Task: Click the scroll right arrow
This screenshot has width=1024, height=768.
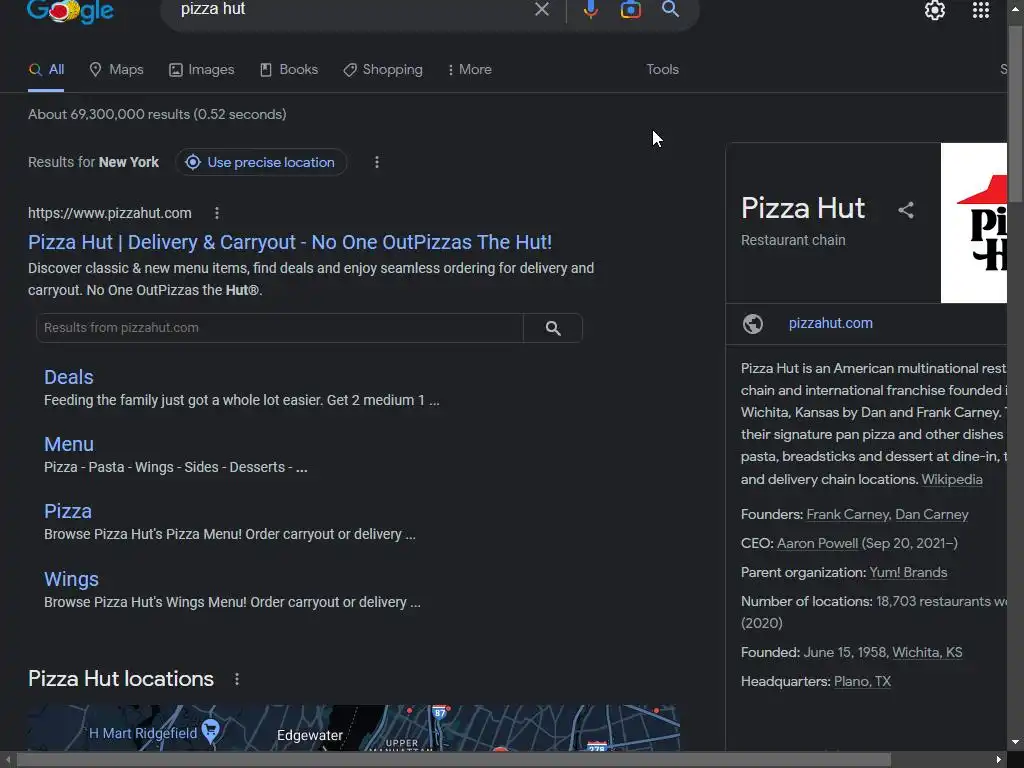Action: (999, 760)
